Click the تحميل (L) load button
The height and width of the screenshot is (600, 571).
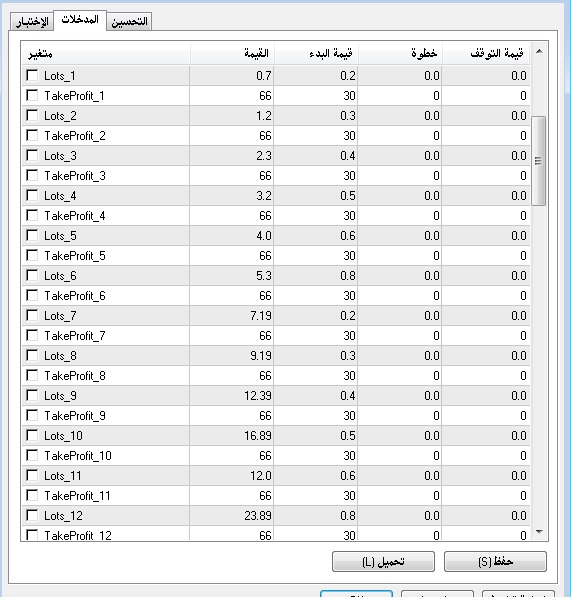point(383,561)
